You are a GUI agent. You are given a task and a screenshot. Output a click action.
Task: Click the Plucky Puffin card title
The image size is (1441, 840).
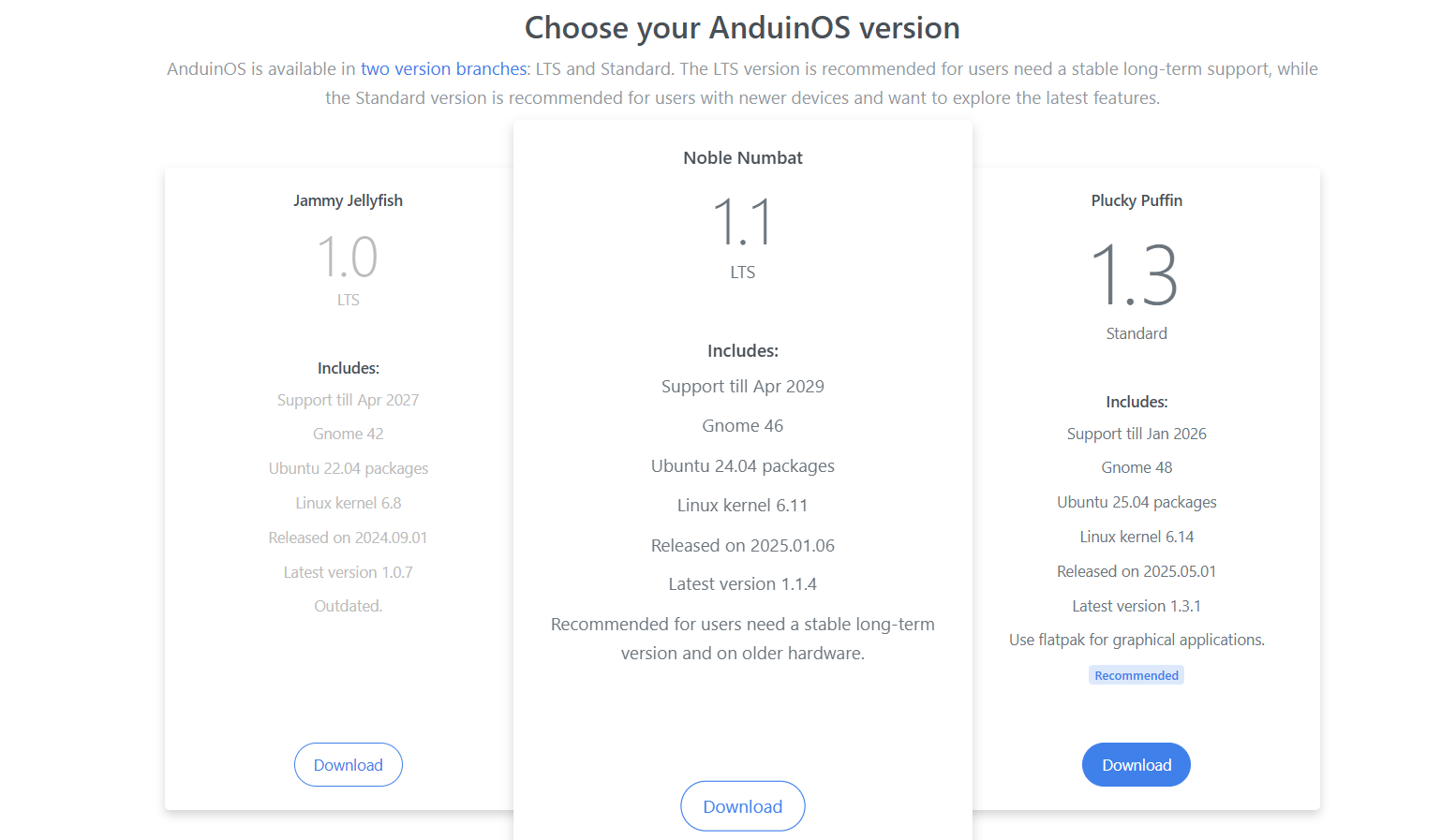[x=1136, y=200]
